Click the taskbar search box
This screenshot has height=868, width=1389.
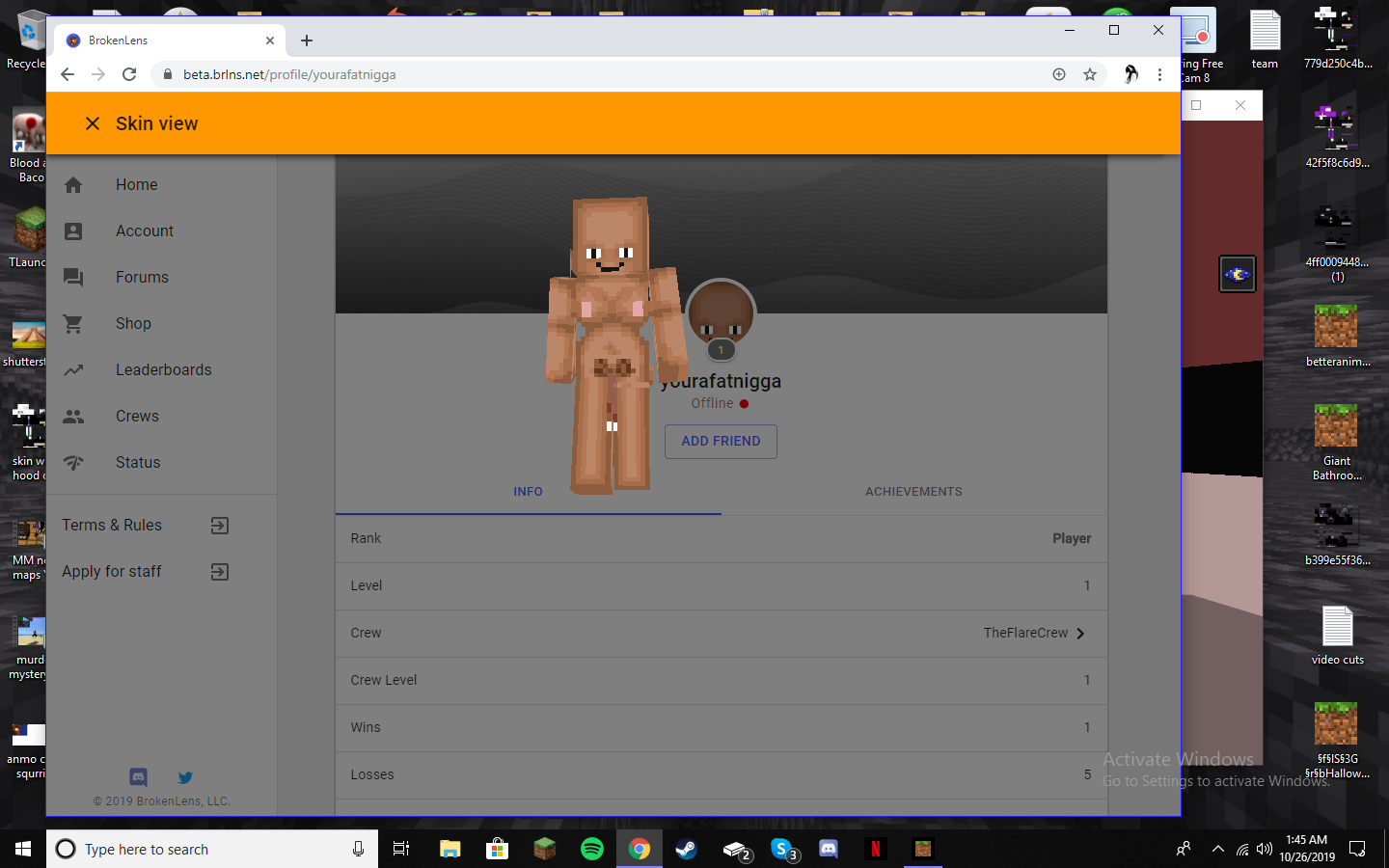click(x=212, y=849)
